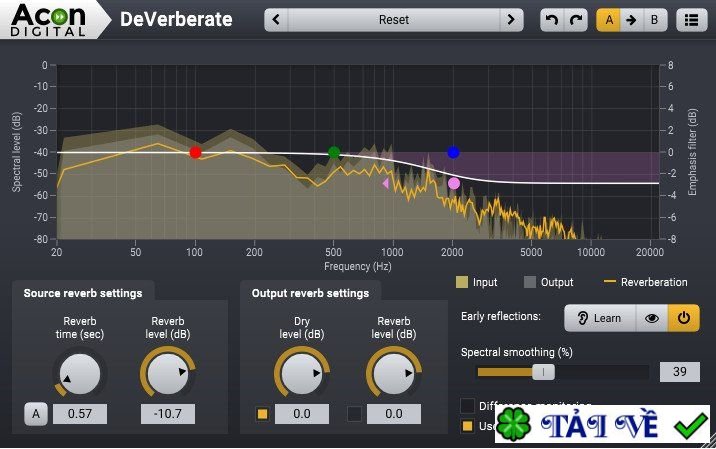Viewport: 716px width, 449px height.
Task: Select the red filter handle at 100 Hz
Action: tap(195, 153)
